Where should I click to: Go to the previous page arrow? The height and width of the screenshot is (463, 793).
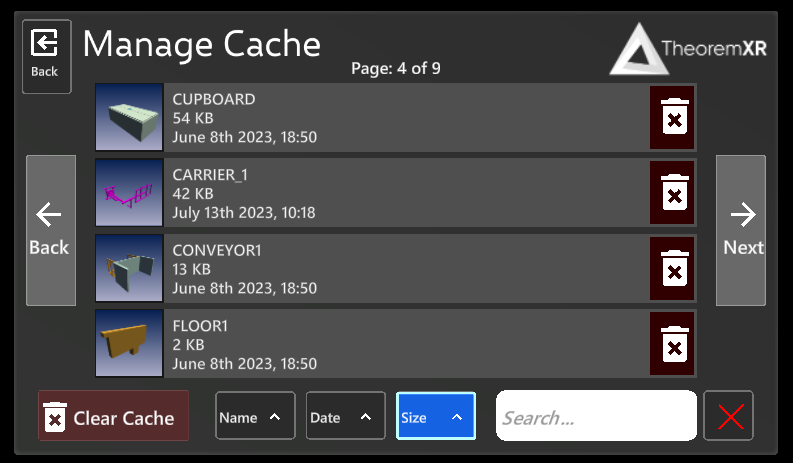pyautogui.click(x=51, y=230)
